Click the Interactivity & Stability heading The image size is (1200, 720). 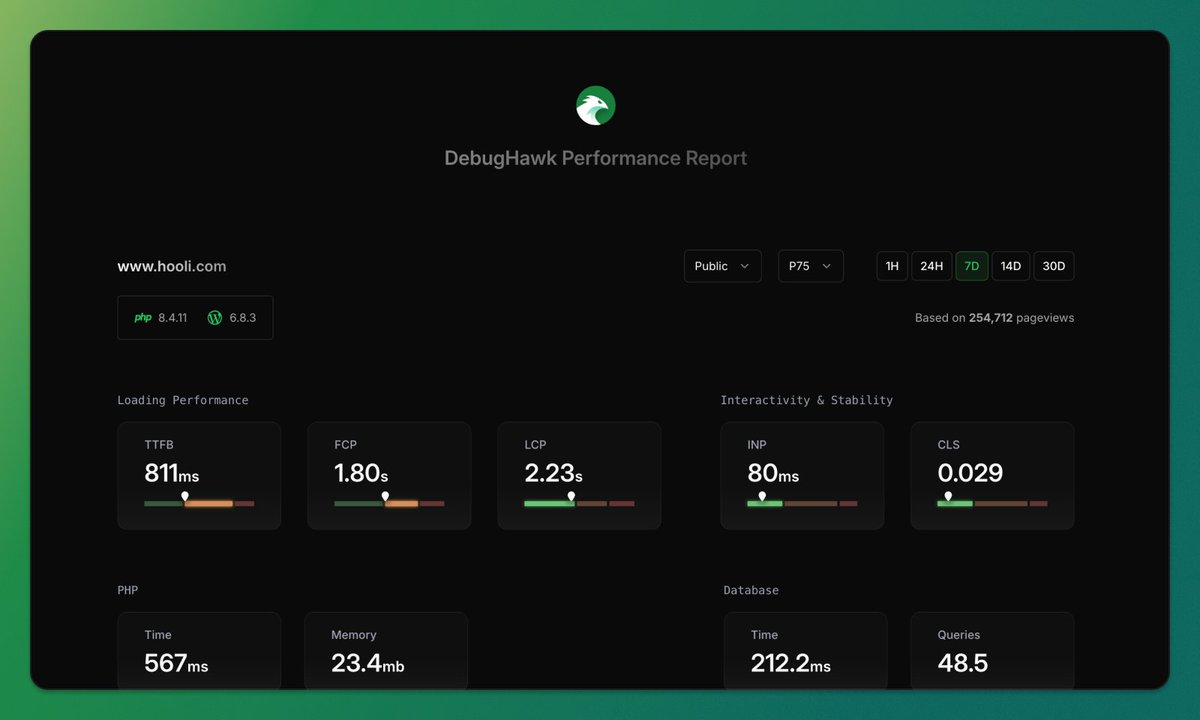(807, 400)
